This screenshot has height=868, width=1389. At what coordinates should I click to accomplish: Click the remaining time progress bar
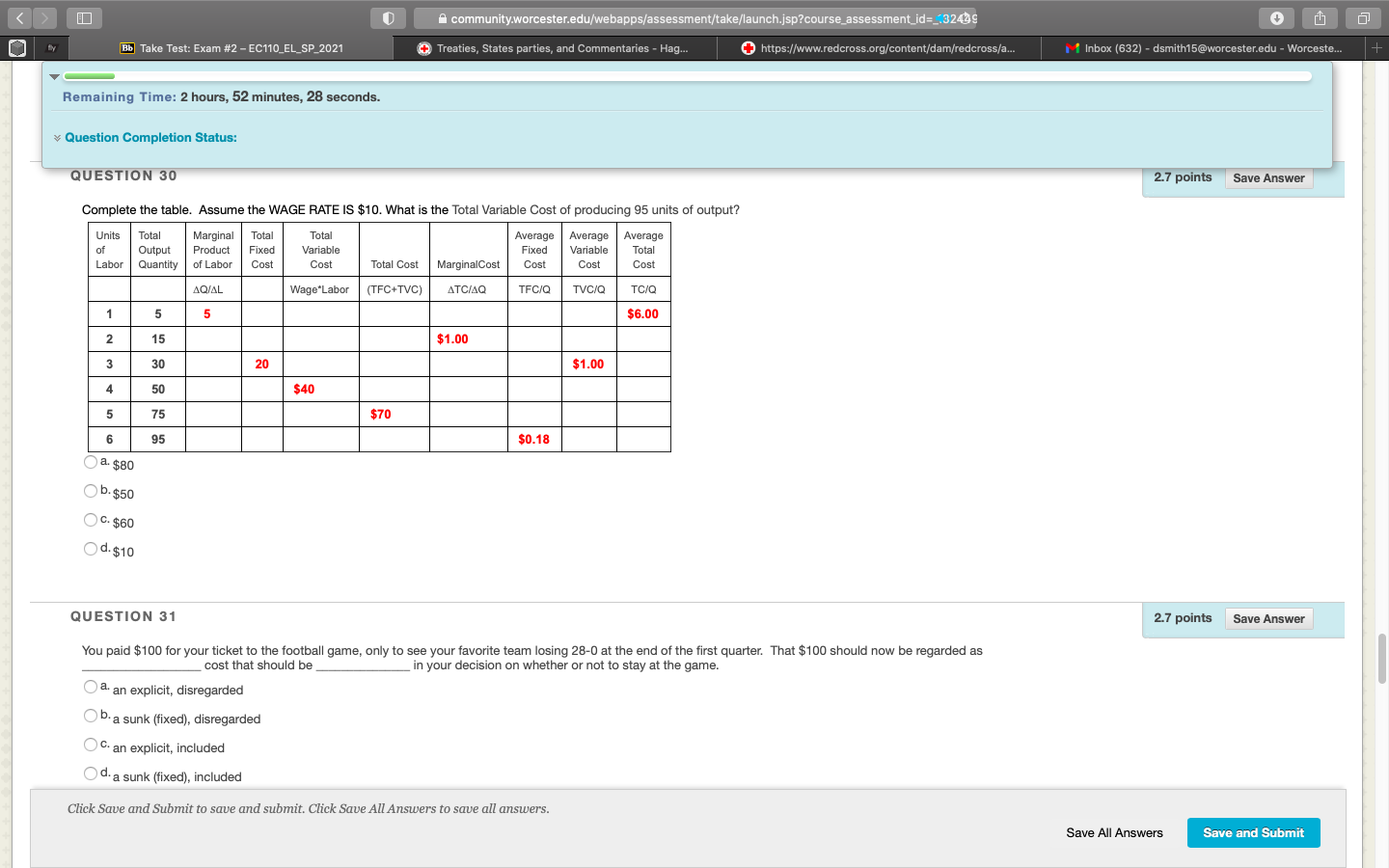(x=687, y=76)
